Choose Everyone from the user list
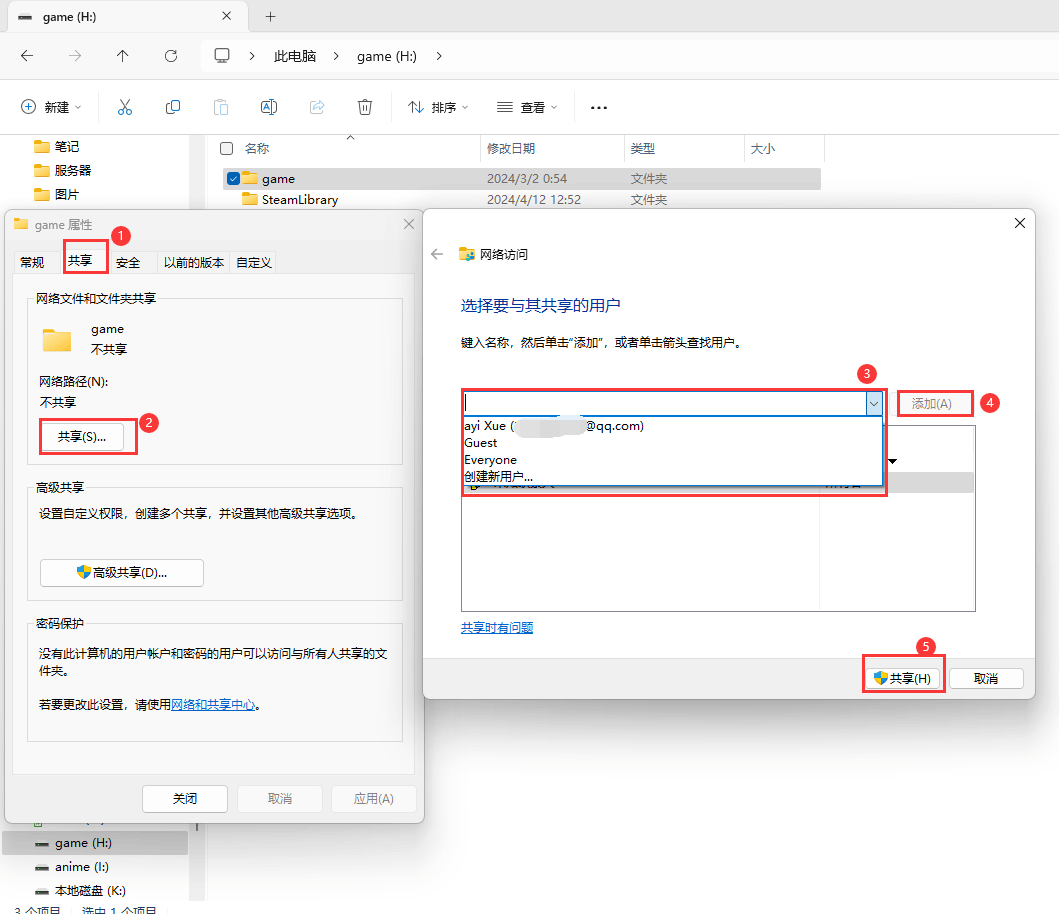Viewport: 1059px width, 914px height. point(673,459)
